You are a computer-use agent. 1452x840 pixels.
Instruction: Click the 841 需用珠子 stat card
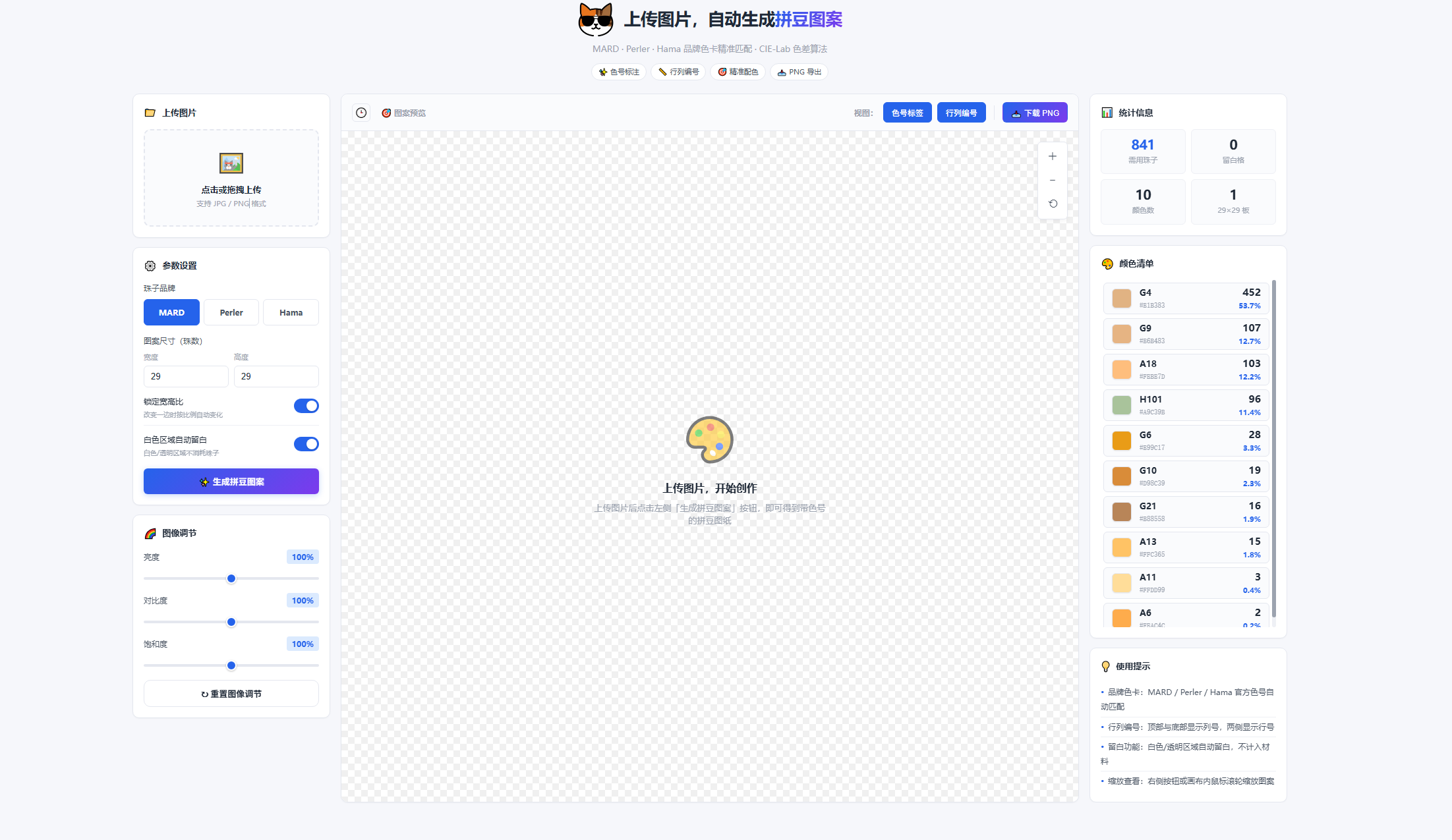[x=1143, y=152]
